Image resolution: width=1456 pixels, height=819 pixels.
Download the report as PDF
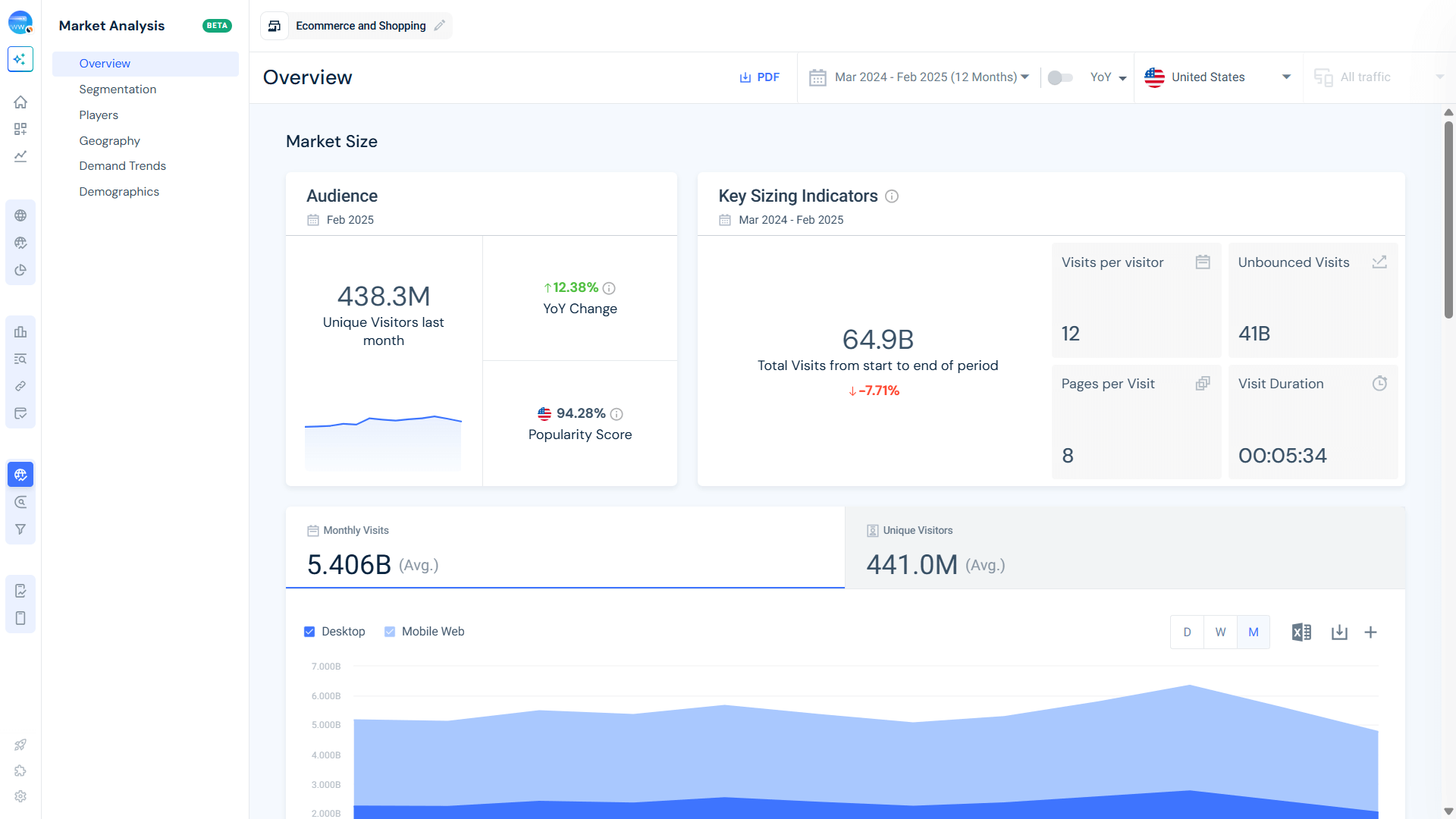[x=759, y=77]
